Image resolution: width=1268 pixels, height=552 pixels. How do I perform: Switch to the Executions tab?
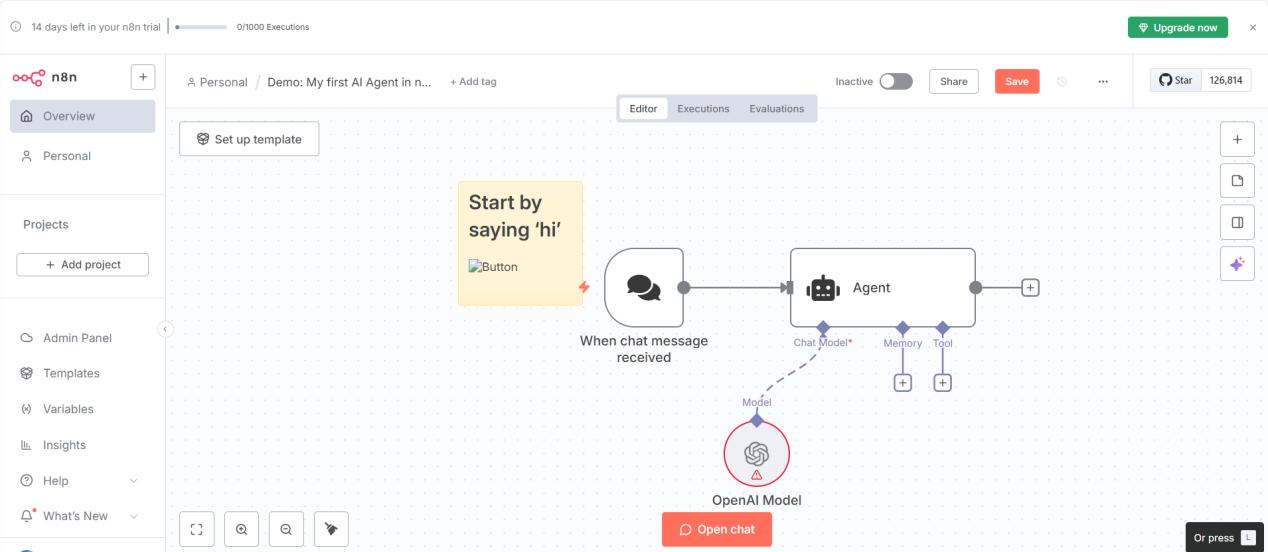coord(703,109)
